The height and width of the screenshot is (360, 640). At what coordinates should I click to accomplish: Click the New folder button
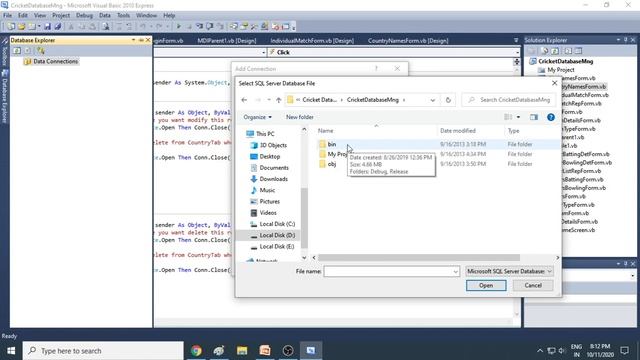click(x=300, y=117)
